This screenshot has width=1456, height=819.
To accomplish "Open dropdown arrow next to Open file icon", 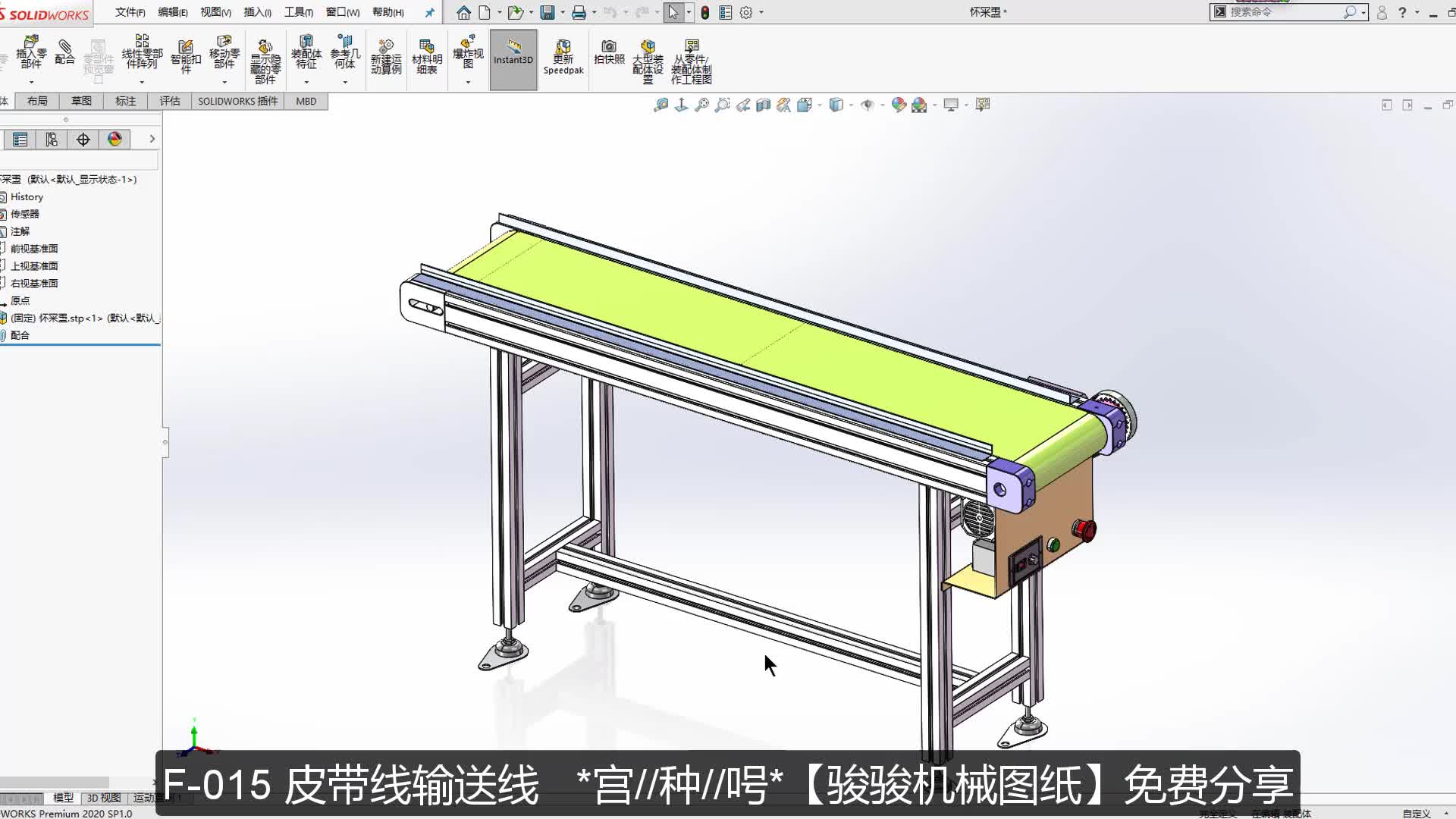I will coord(530,12).
